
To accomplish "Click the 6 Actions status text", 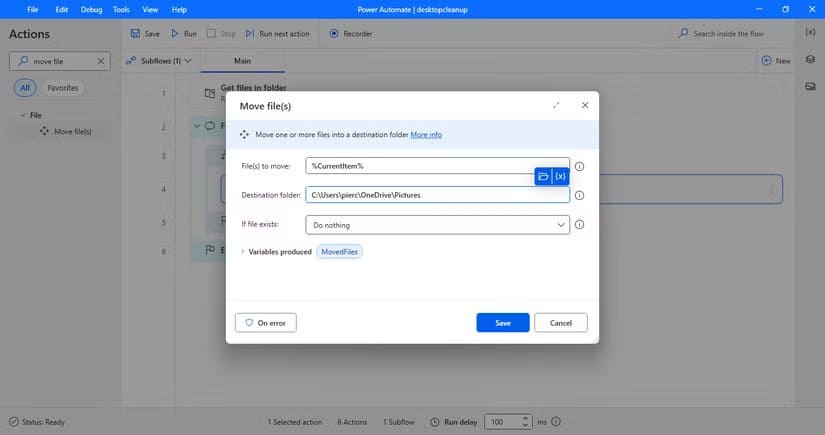I will click(352, 422).
